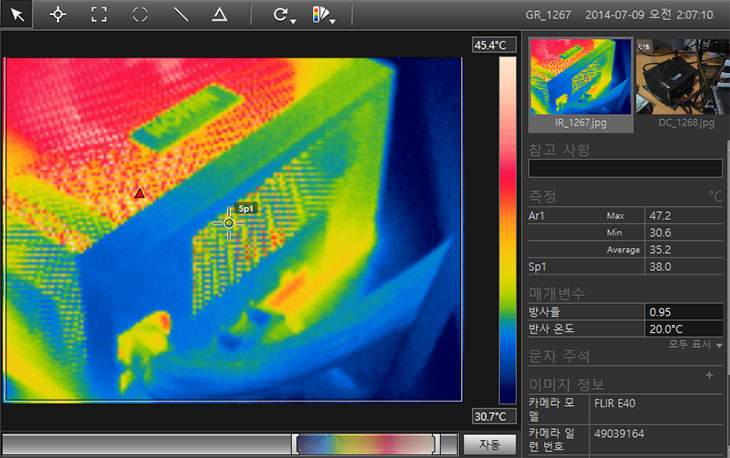Select the arrow pointer tool
The image size is (730, 458).
click(x=17, y=14)
